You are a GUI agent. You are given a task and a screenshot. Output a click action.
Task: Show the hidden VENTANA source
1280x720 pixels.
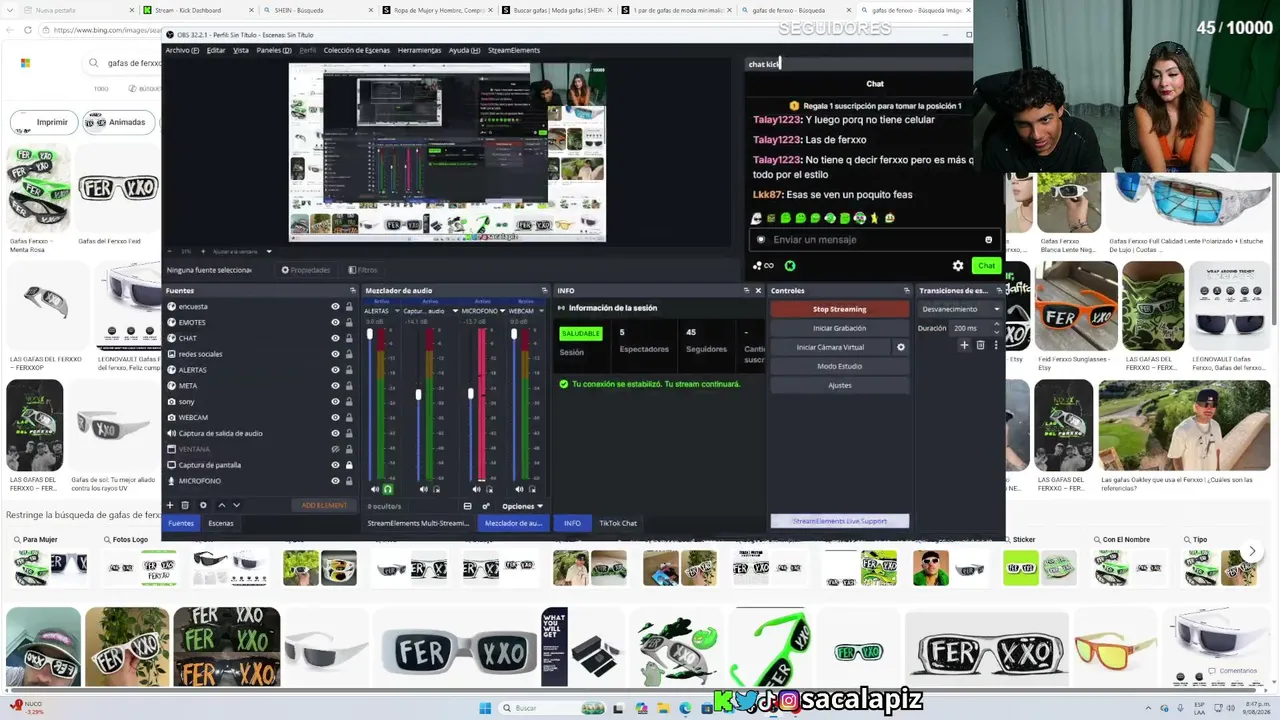[x=335, y=449]
